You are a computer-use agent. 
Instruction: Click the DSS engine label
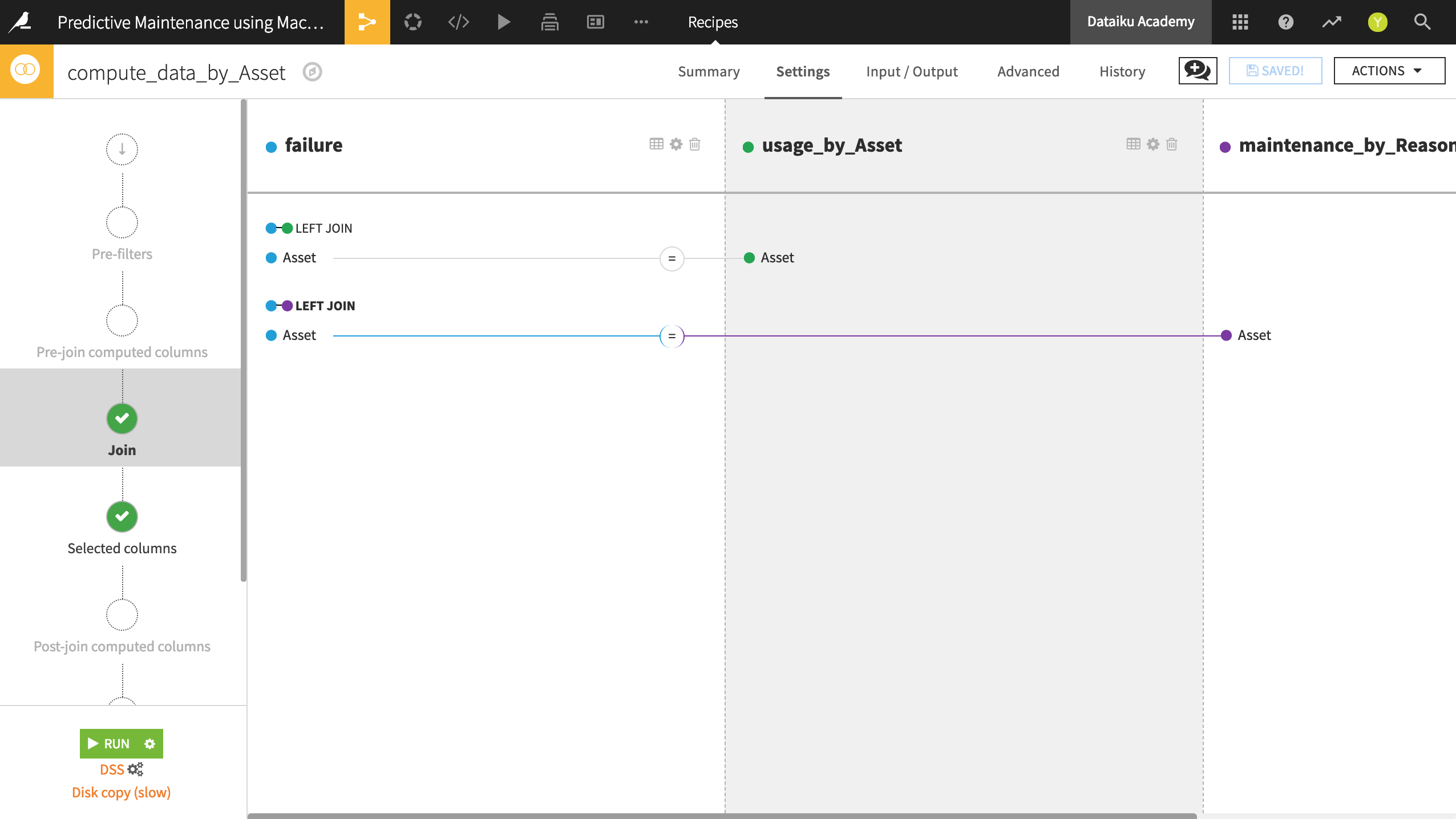click(x=112, y=769)
